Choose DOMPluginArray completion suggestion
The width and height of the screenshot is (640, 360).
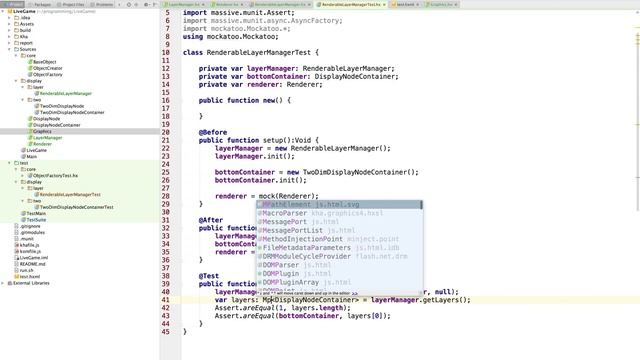click(x=340, y=282)
